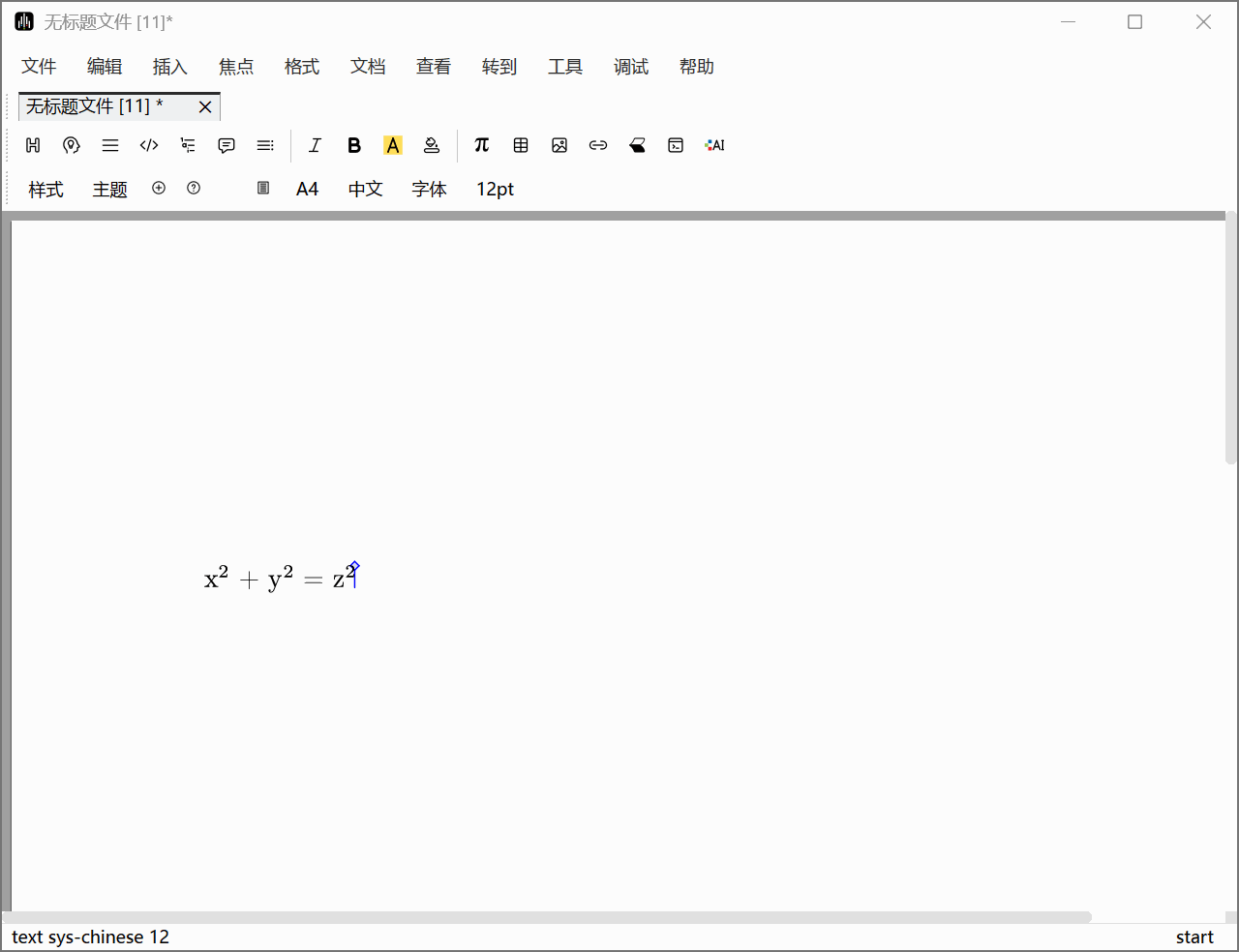Click the 主题 theme button
Viewport: 1239px width, 952px height.
pyautogui.click(x=109, y=189)
